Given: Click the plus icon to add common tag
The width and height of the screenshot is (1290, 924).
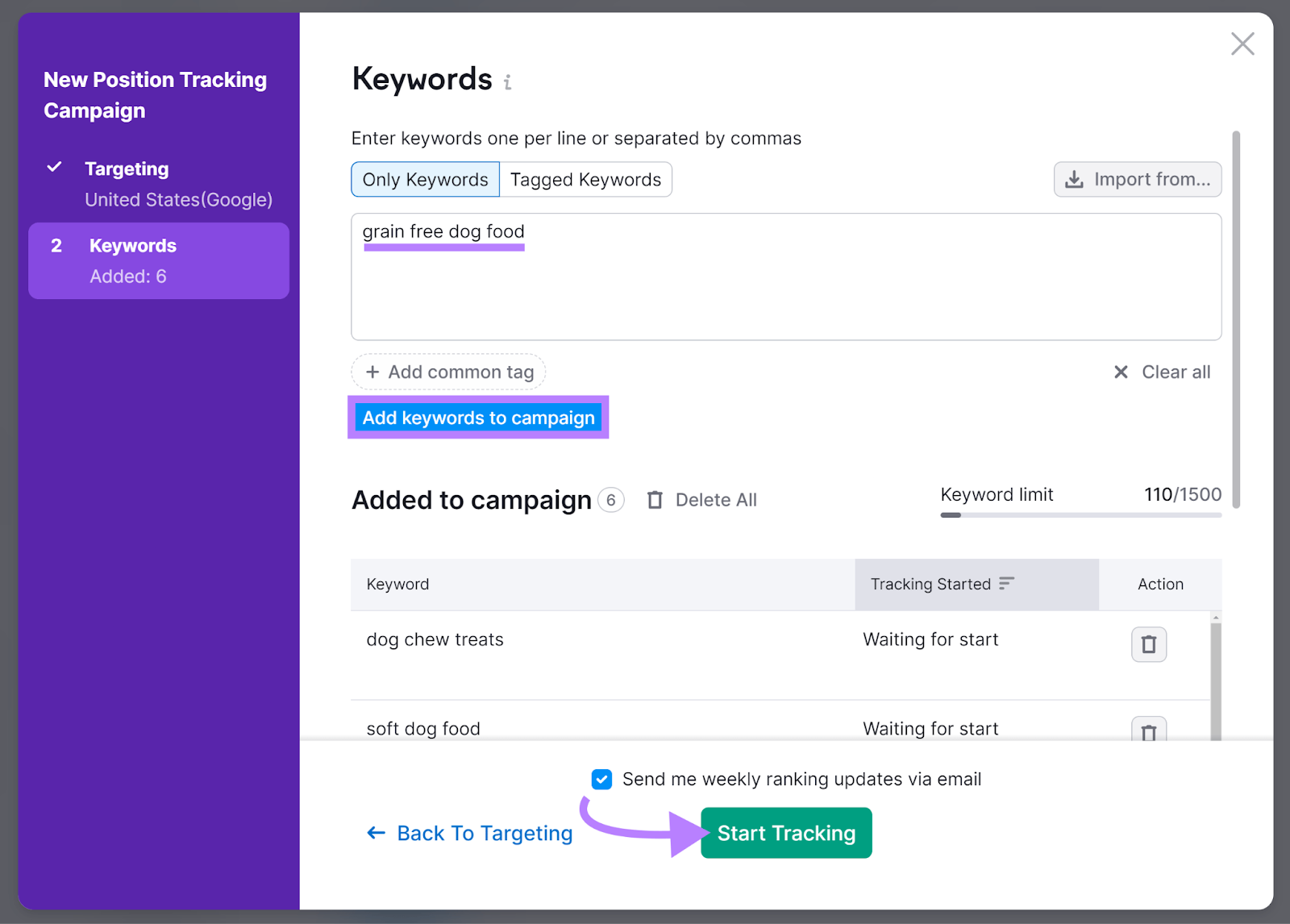Looking at the screenshot, I should [373, 372].
